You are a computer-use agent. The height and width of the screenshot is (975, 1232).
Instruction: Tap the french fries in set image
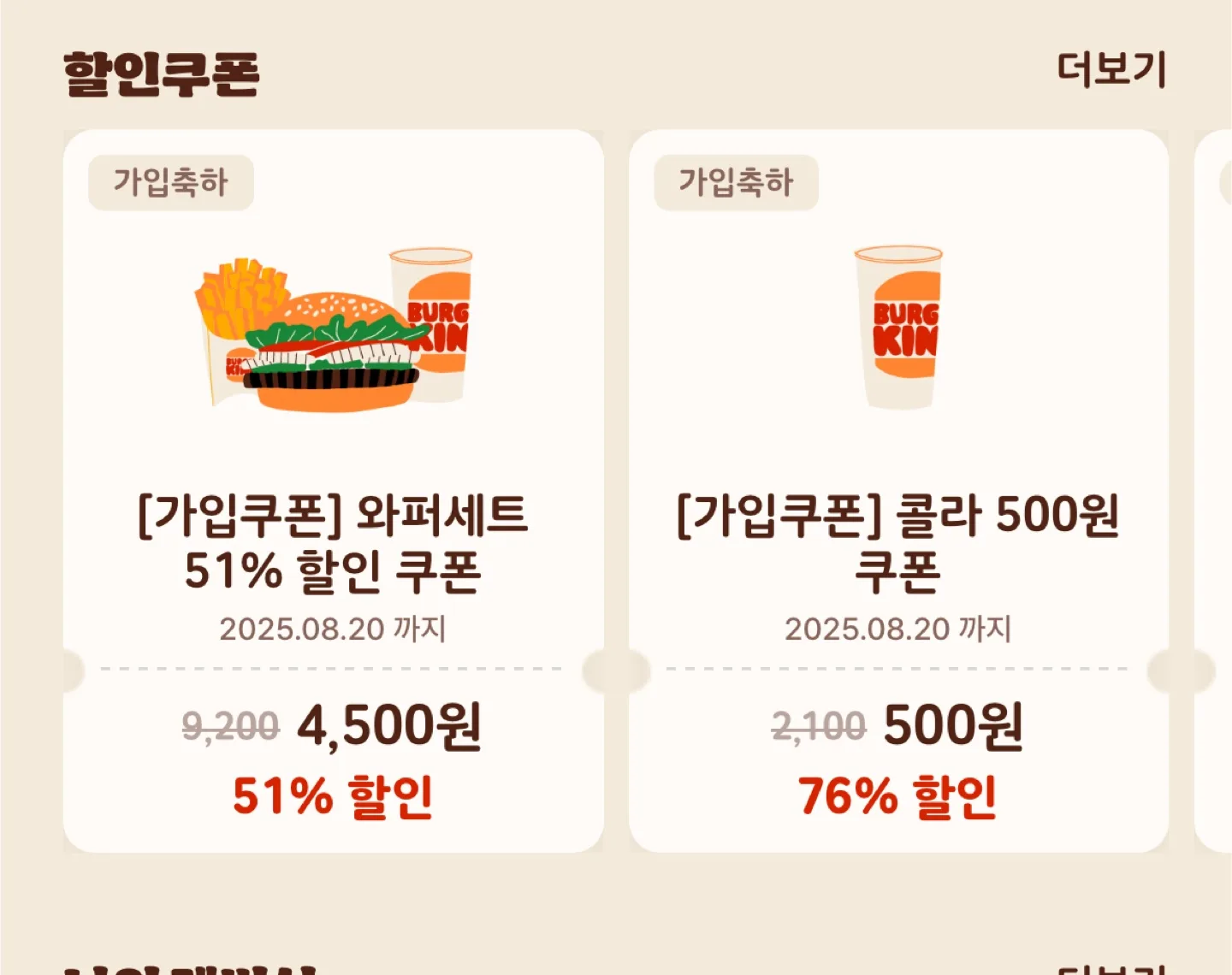click(x=240, y=299)
